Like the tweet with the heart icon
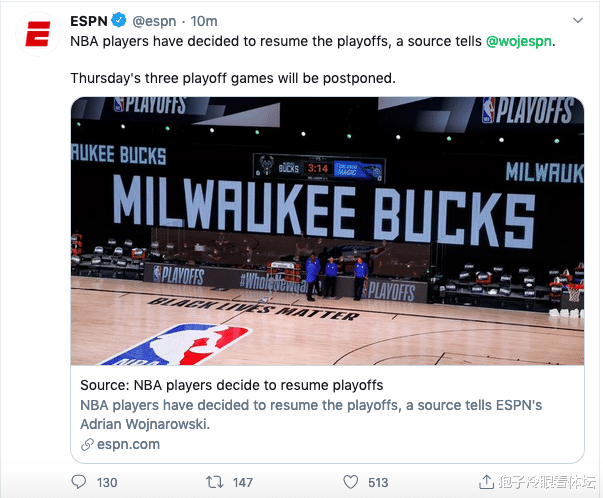603x498 pixels. pos(349,482)
